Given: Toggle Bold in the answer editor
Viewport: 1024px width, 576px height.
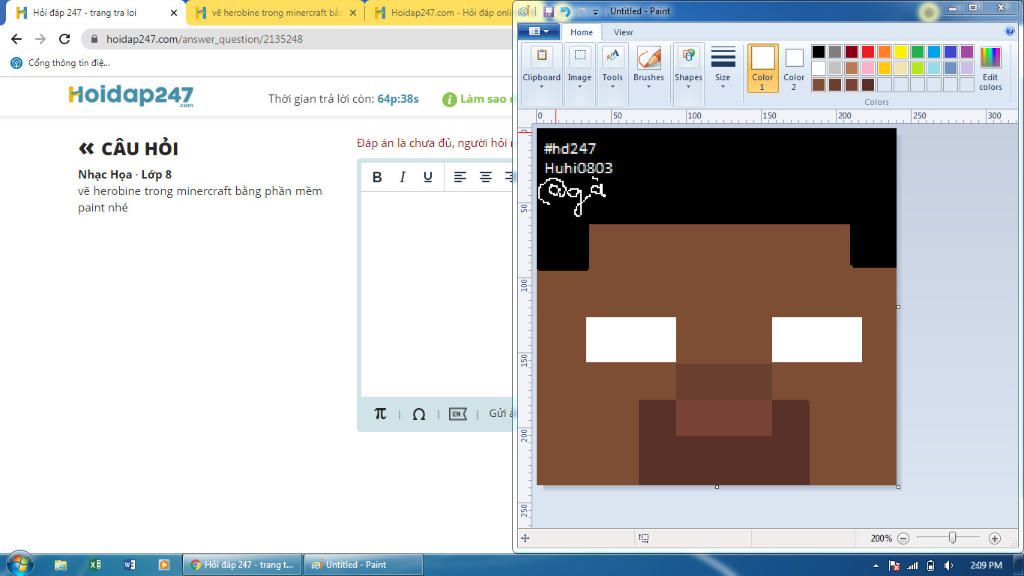Looking at the screenshot, I should tap(377, 177).
